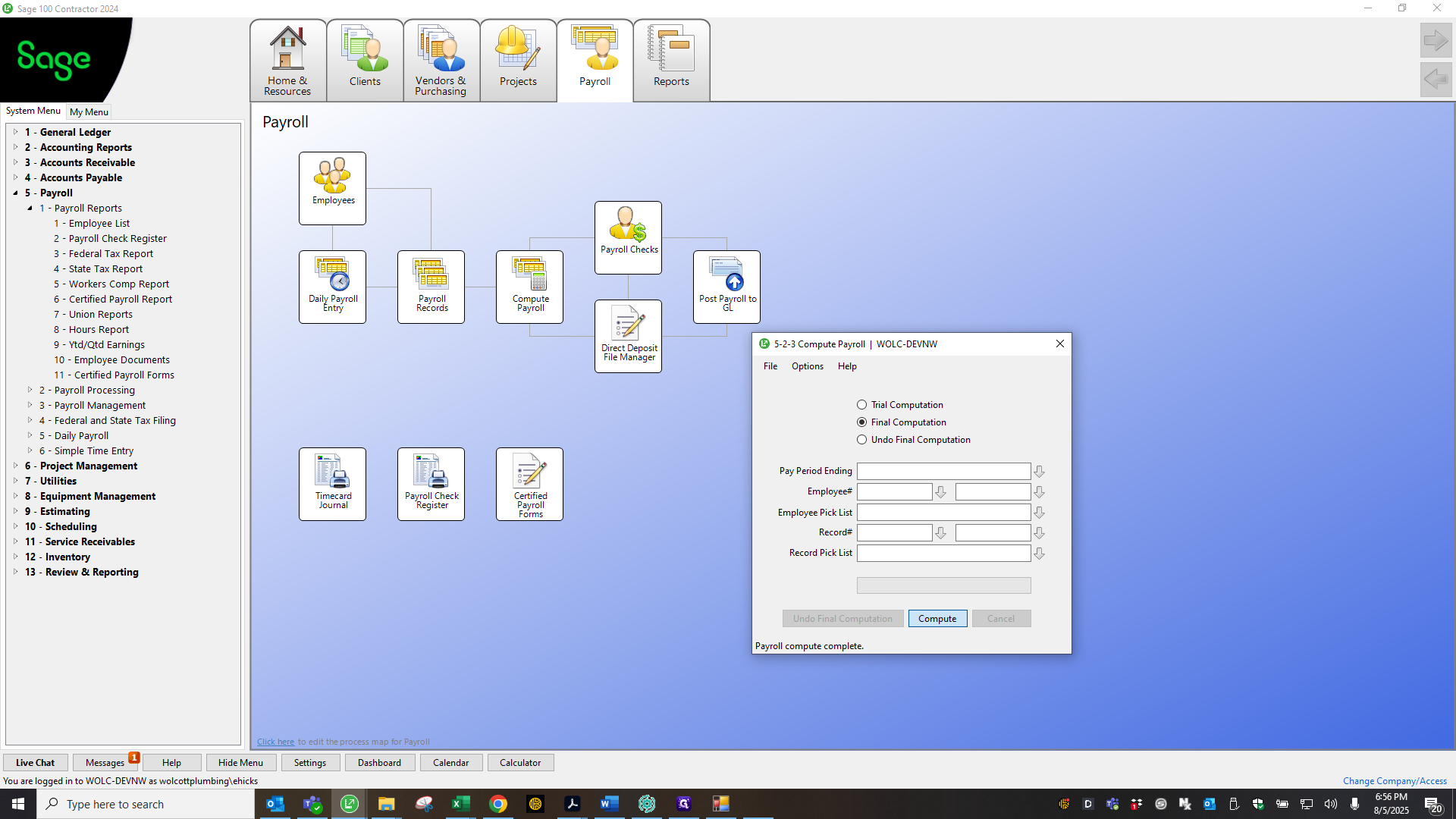
Task: Open the Vendors & Purchasing tab icon
Action: [x=441, y=61]
